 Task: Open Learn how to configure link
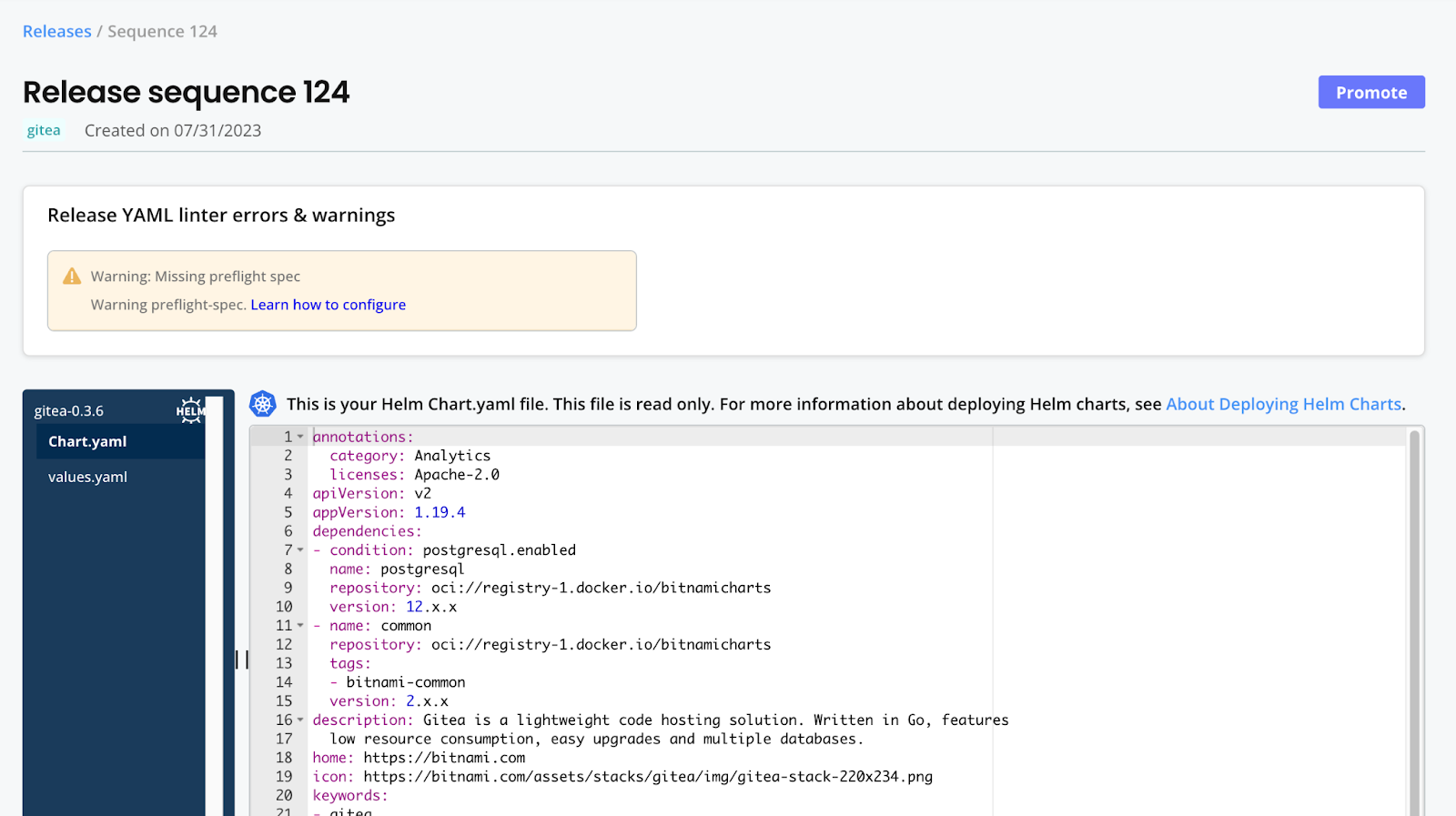329,305
